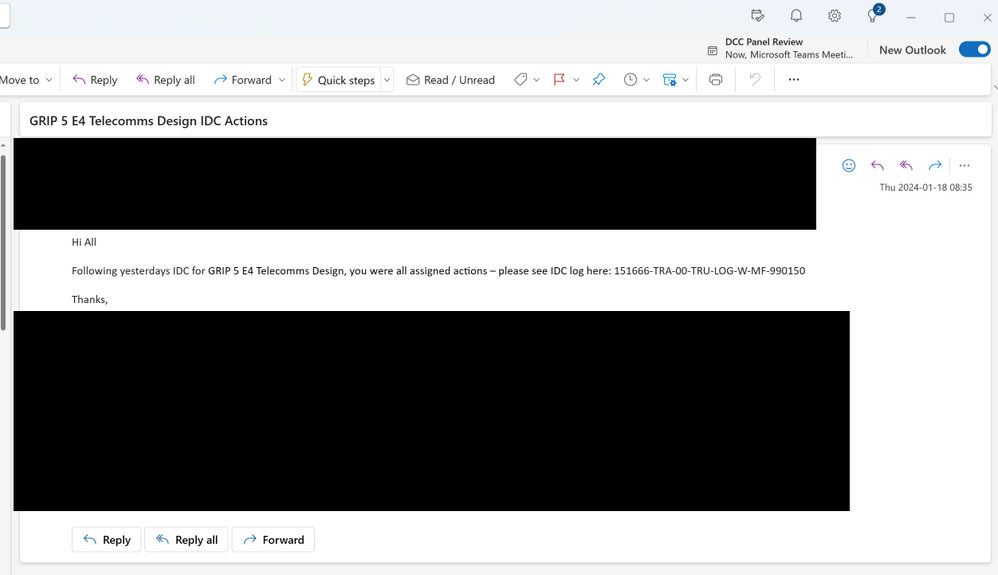
Task: Open Outlook settings gear
Action: (x=834, y=16)
